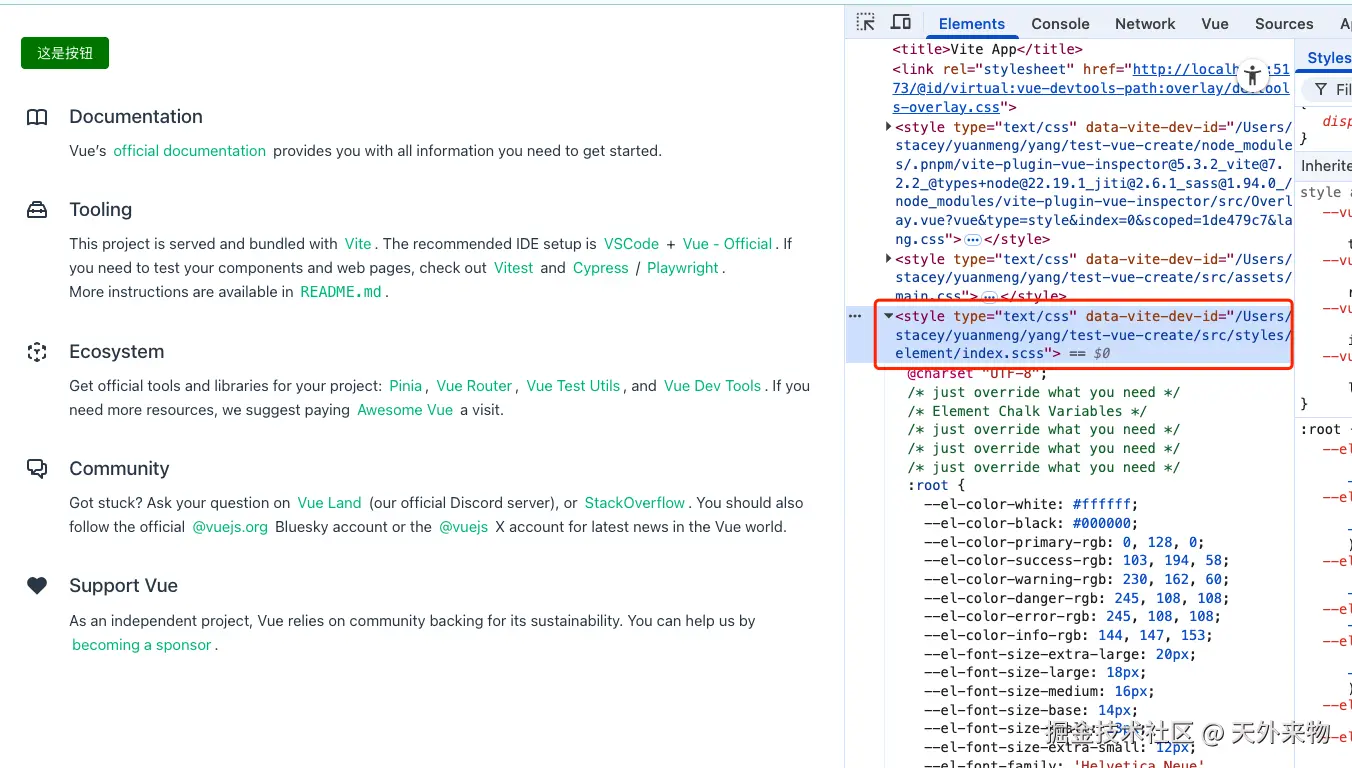Click the floating accessibility figure icon
This screenshot has width=1352, height=768.
pyautogui.click(x=1252, y=75)
